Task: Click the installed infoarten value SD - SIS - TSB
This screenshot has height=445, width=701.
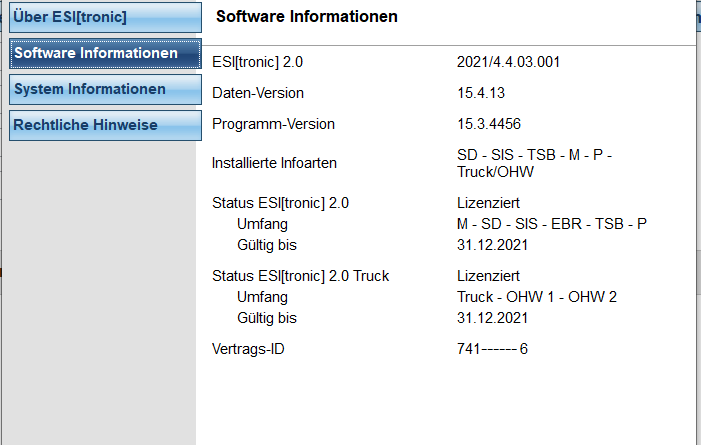Action: tap(534, 163)
